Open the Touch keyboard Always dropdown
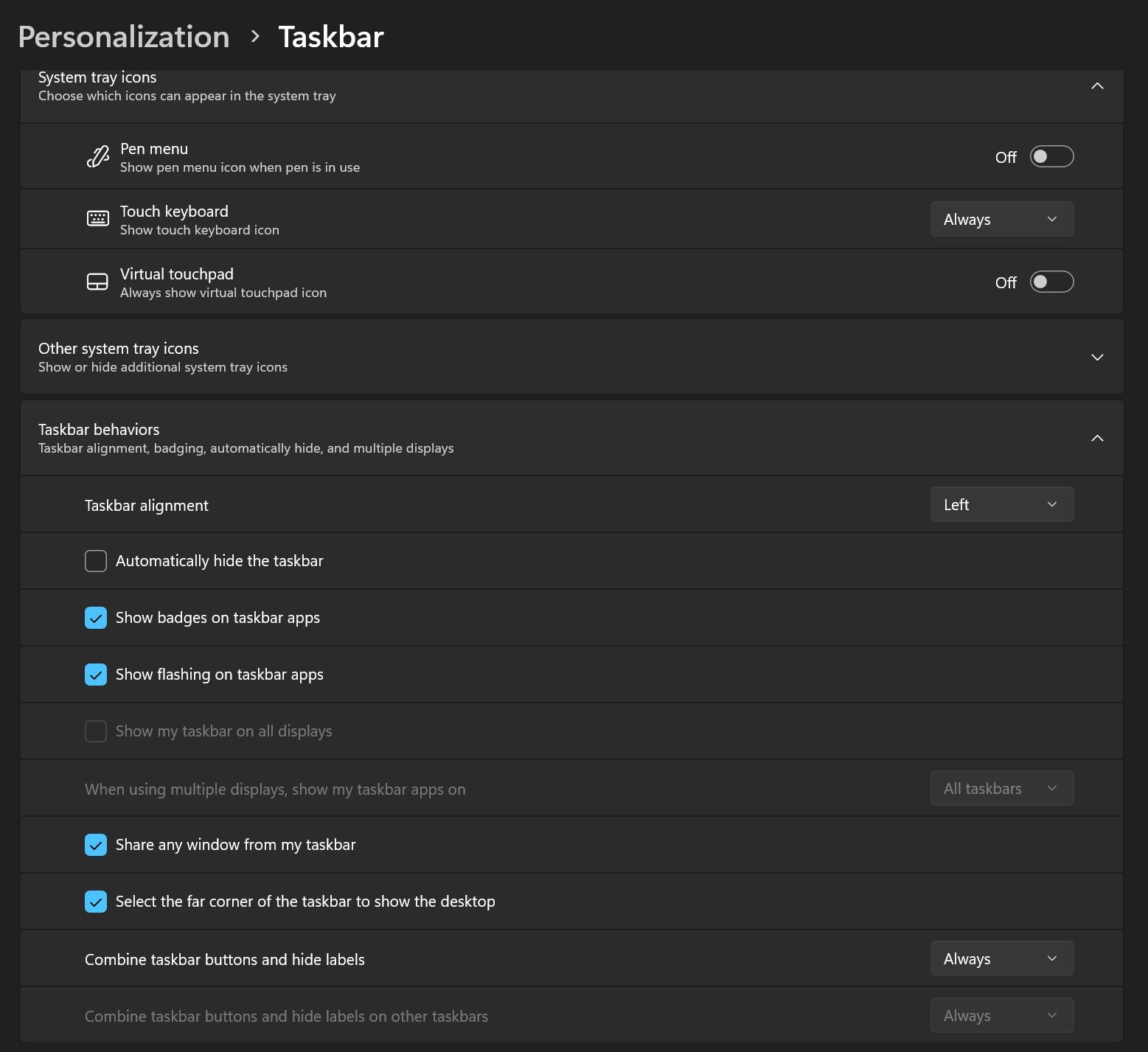Viewport: 1148px width, 1052px height. point(1001,220)
